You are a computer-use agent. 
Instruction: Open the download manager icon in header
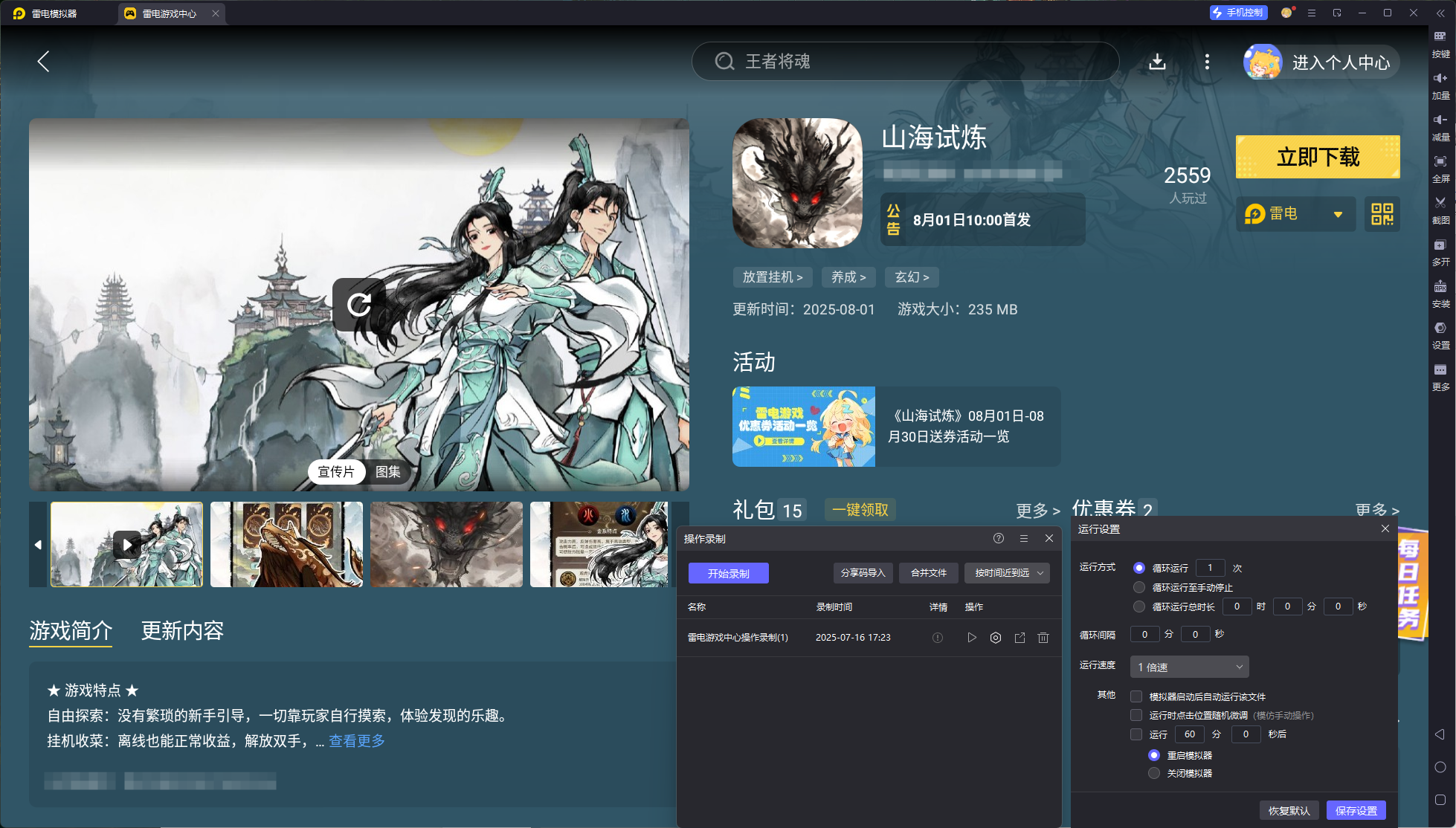1157,62
